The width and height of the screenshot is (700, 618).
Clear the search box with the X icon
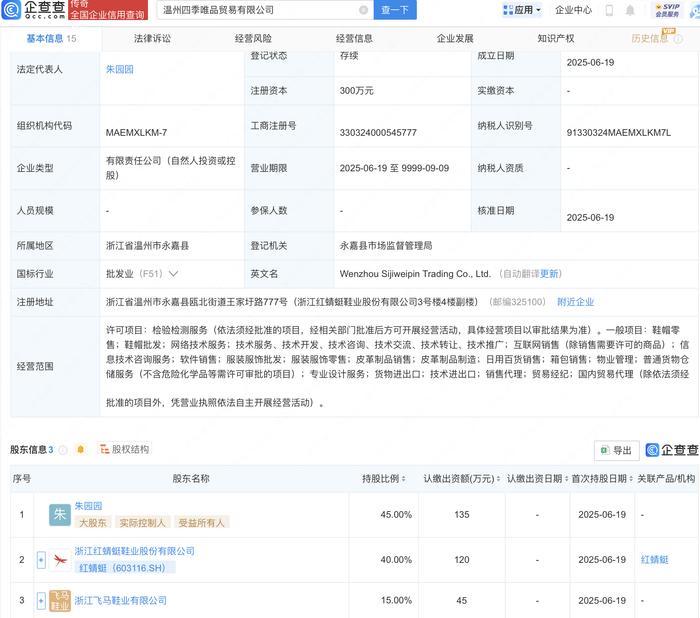click(363, 10)
